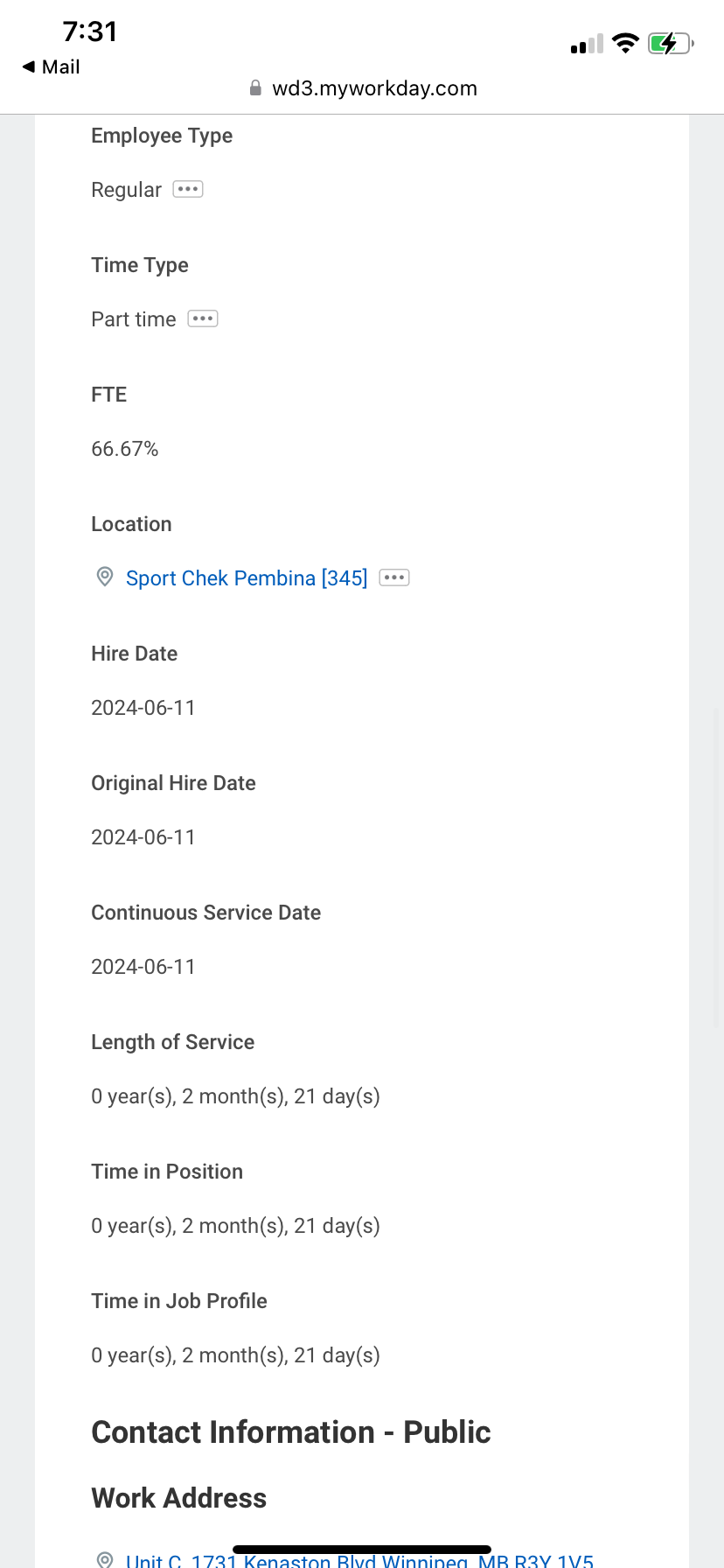Open related actions next to Regular
Screen dimensions: 724x1568
pyautogui.click(x=188, y=189)
